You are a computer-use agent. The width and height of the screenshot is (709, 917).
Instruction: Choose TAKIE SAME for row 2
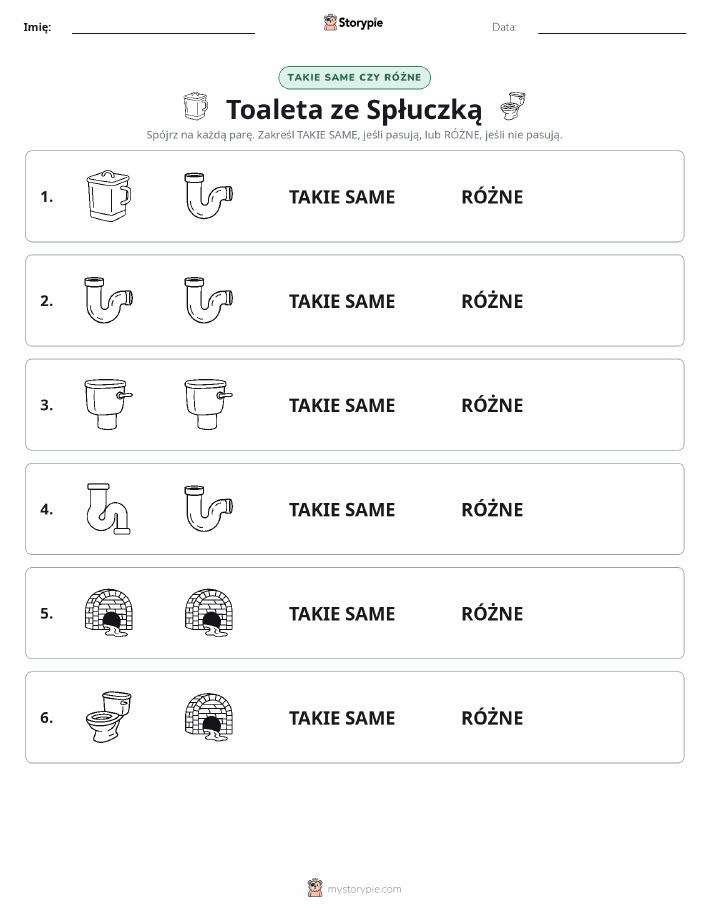coord(342,301)
